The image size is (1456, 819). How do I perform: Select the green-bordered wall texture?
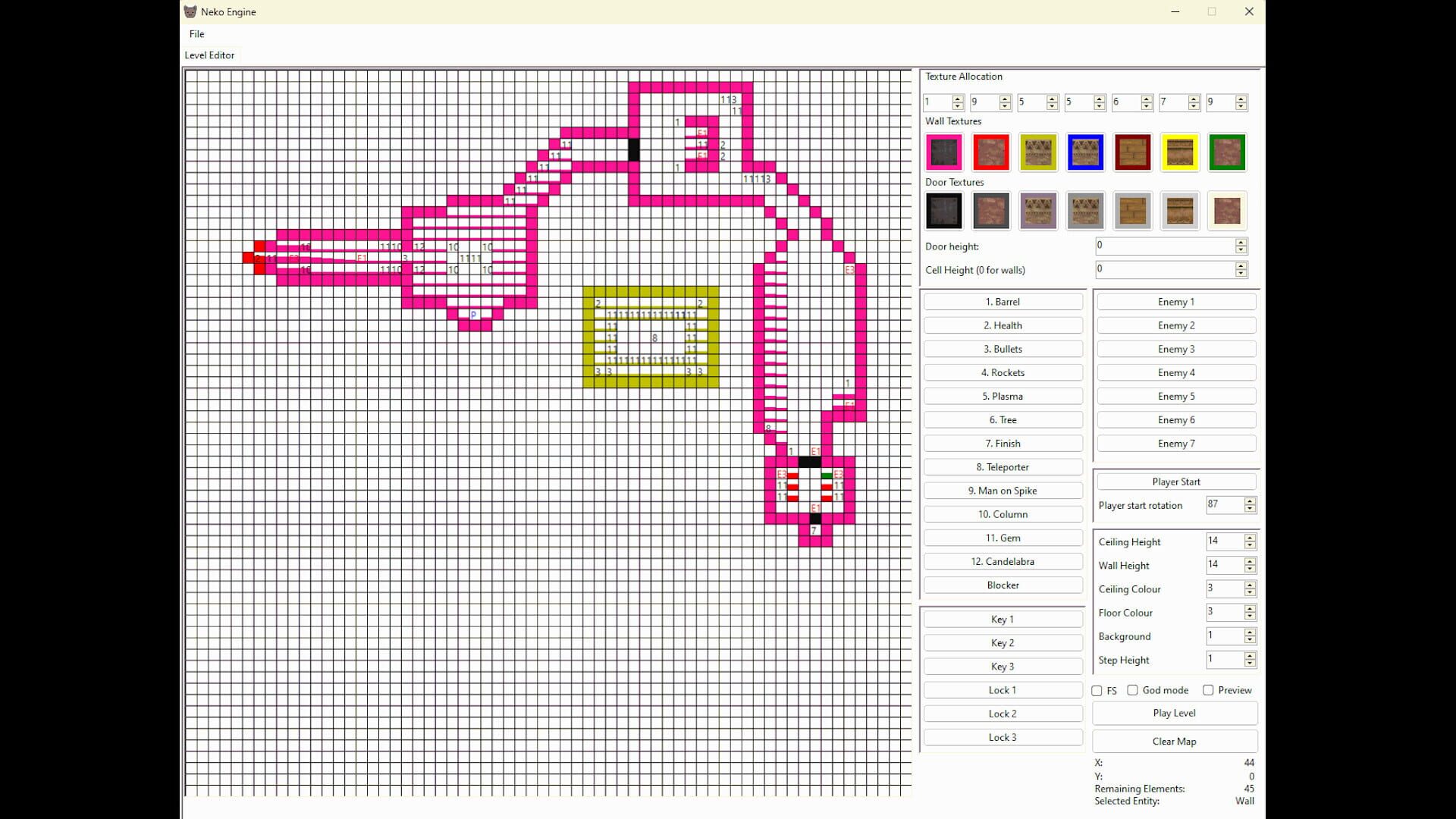[1227, 152]
